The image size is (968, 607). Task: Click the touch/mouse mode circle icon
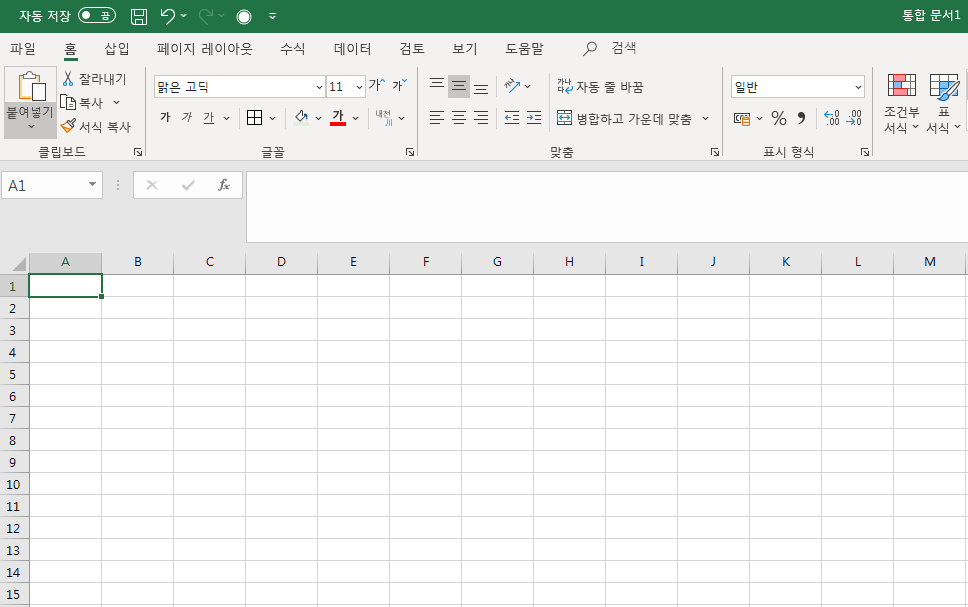click(x=244, y=17)
